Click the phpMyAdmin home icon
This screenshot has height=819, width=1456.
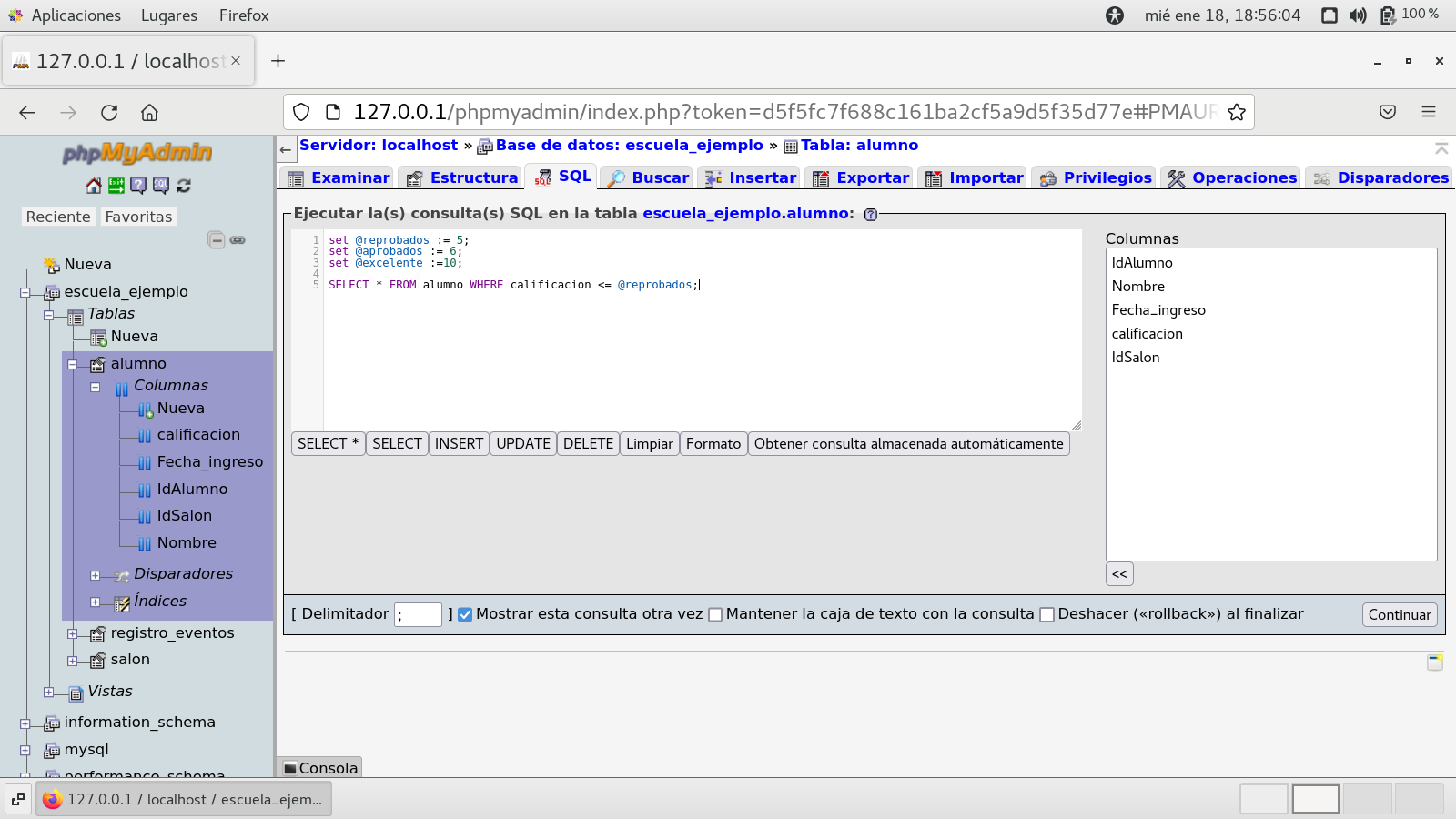tap(94, 186)
